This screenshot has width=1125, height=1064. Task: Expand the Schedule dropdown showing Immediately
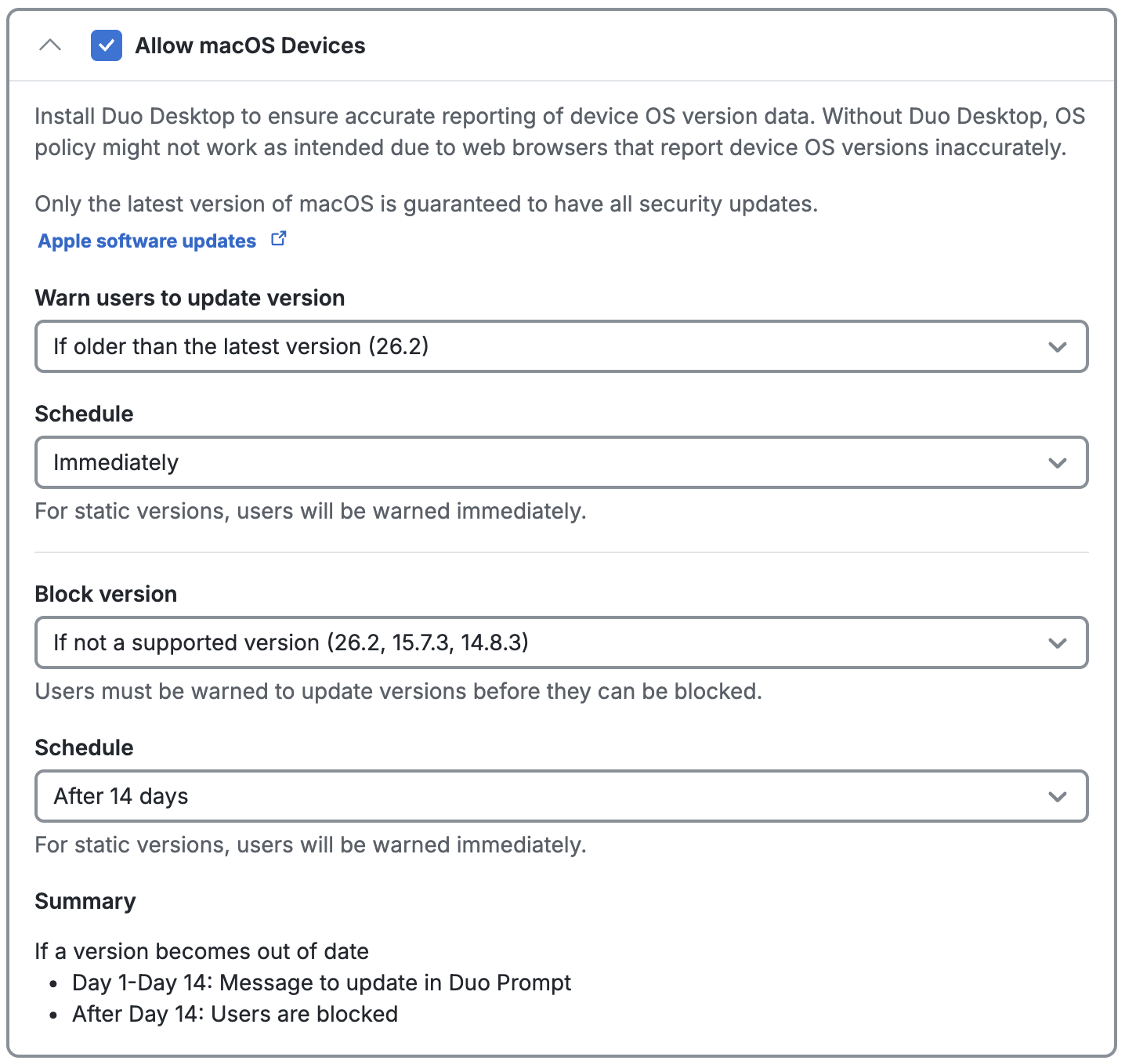(x=561, y=462)
